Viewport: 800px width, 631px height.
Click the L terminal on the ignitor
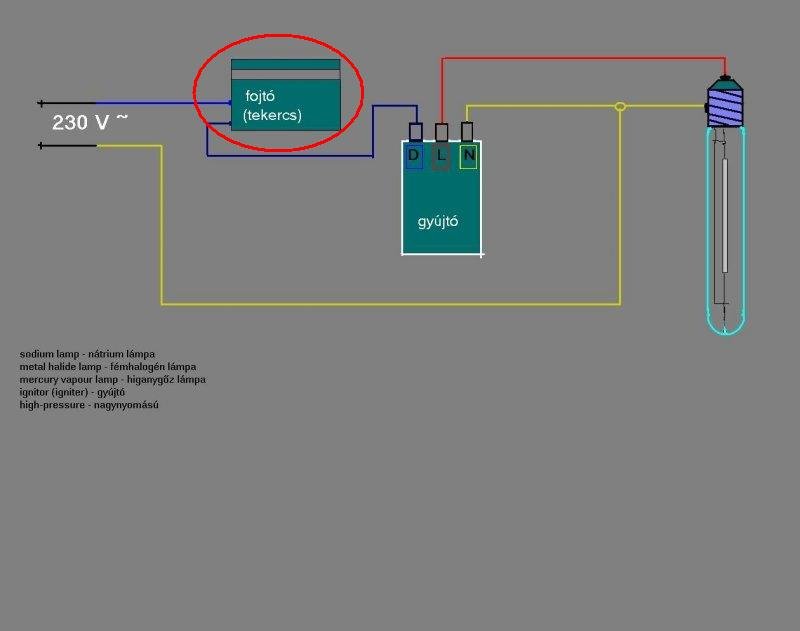point(441,157)
